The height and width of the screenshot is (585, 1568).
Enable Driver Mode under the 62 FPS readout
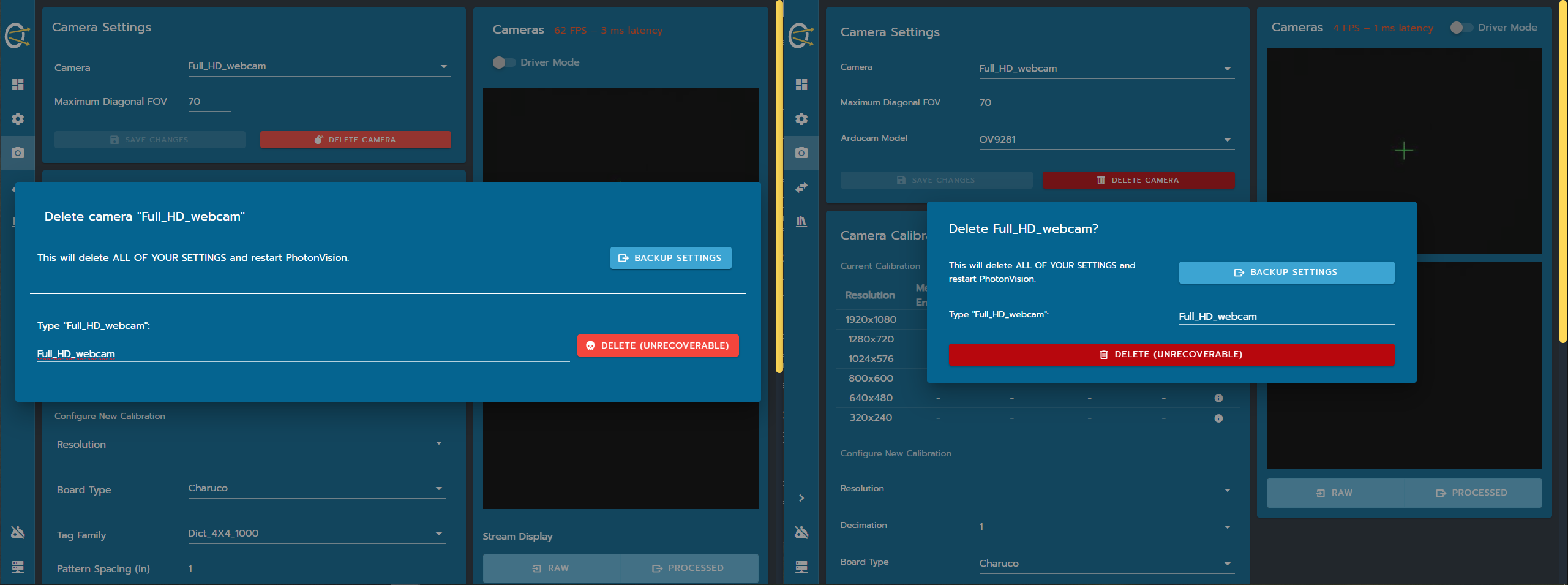[x=504, y=62]
